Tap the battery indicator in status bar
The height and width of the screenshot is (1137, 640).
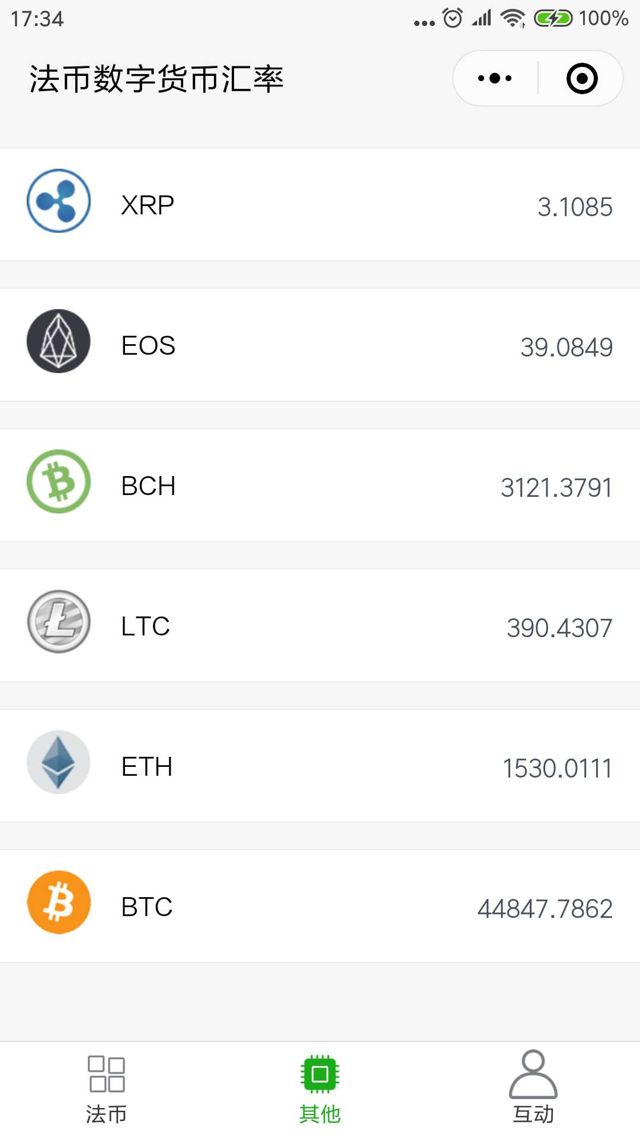pos(553,18)
